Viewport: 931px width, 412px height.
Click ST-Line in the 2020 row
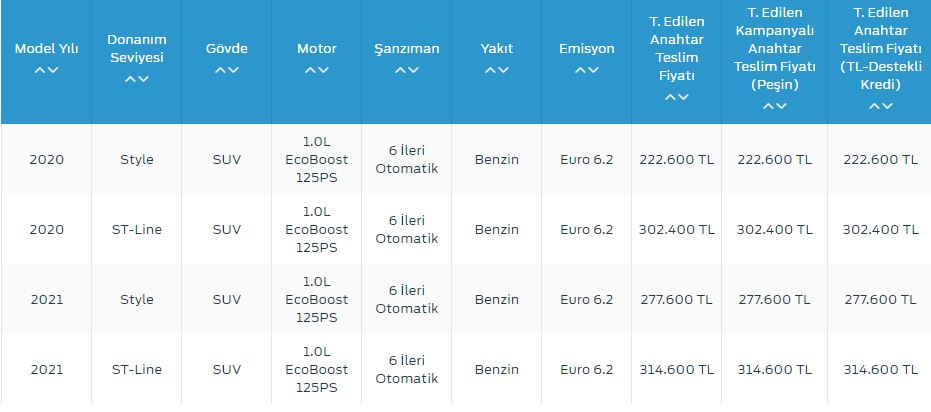tap(137, 229)
